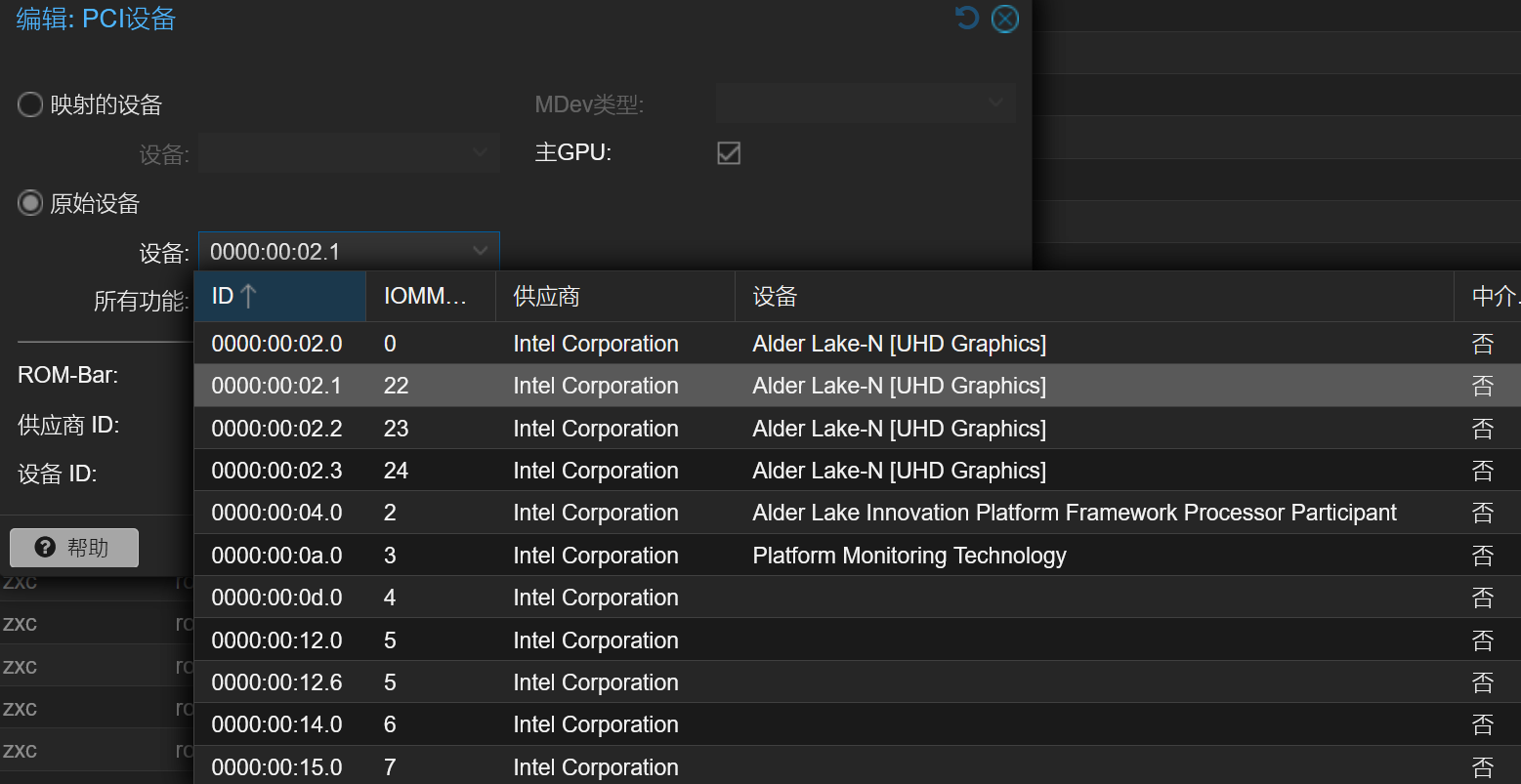Click the reset icon in dialog header
The image size is (1521, 784).
[967, 18]
